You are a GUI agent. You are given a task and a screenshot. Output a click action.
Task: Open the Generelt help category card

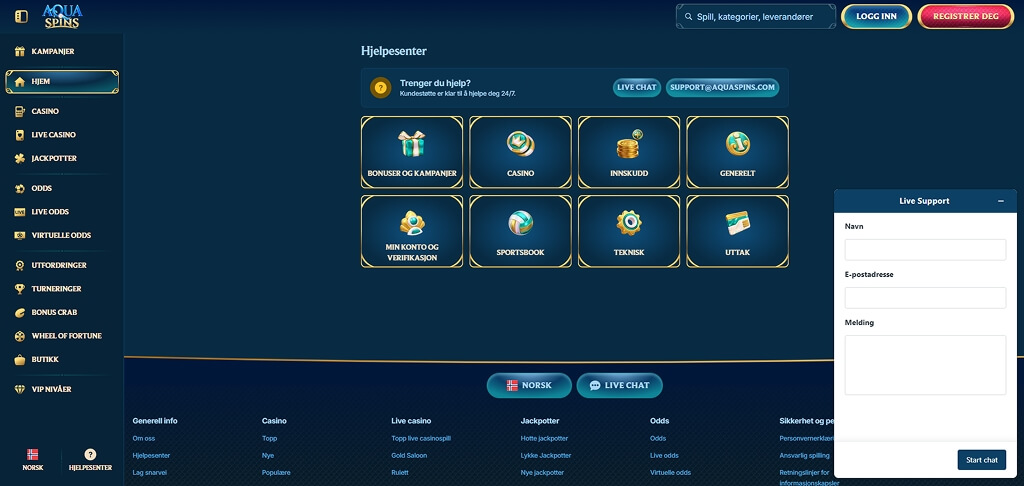click(737, 152)
